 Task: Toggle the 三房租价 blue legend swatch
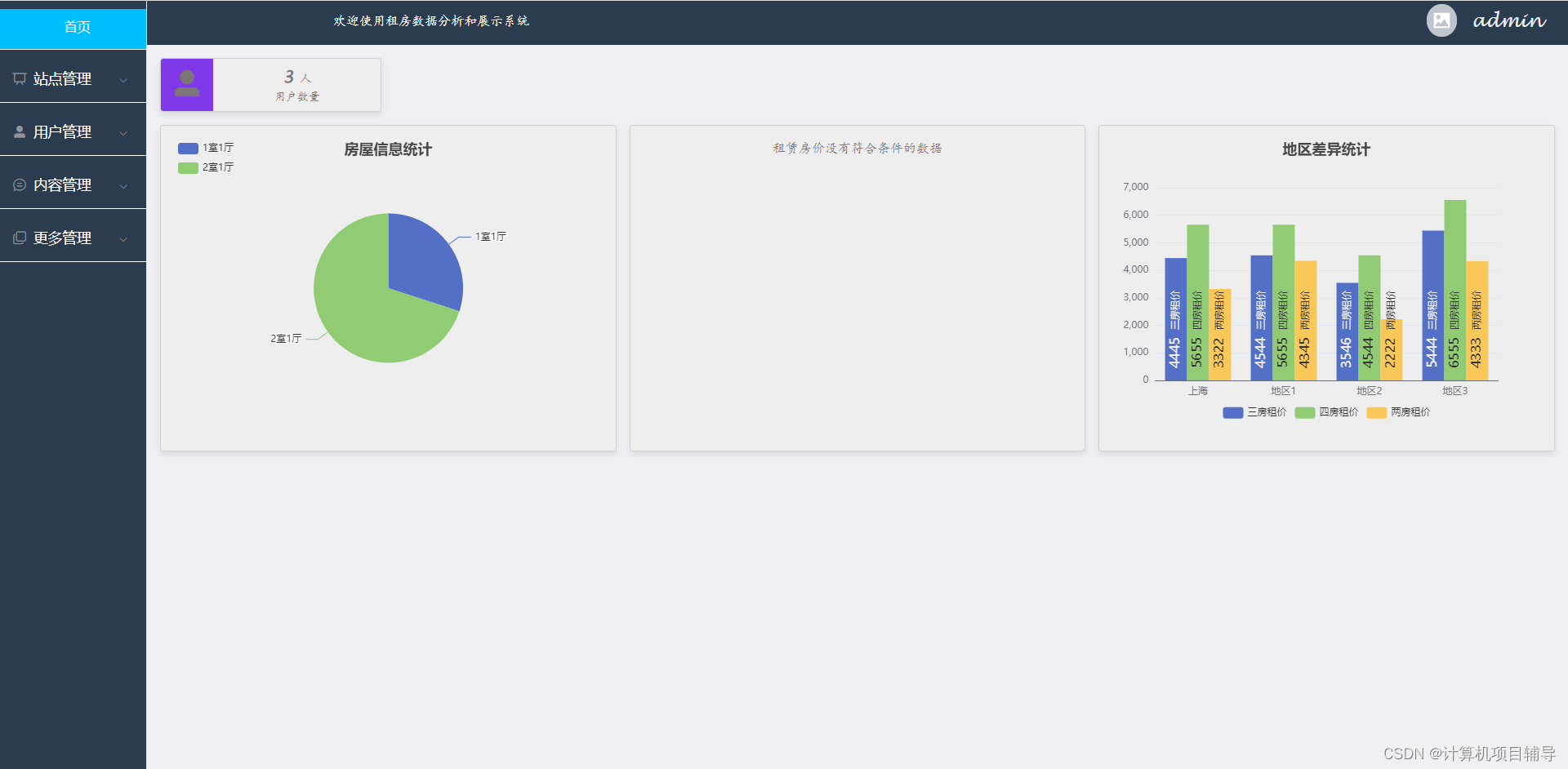click(x=1232, y=412)
